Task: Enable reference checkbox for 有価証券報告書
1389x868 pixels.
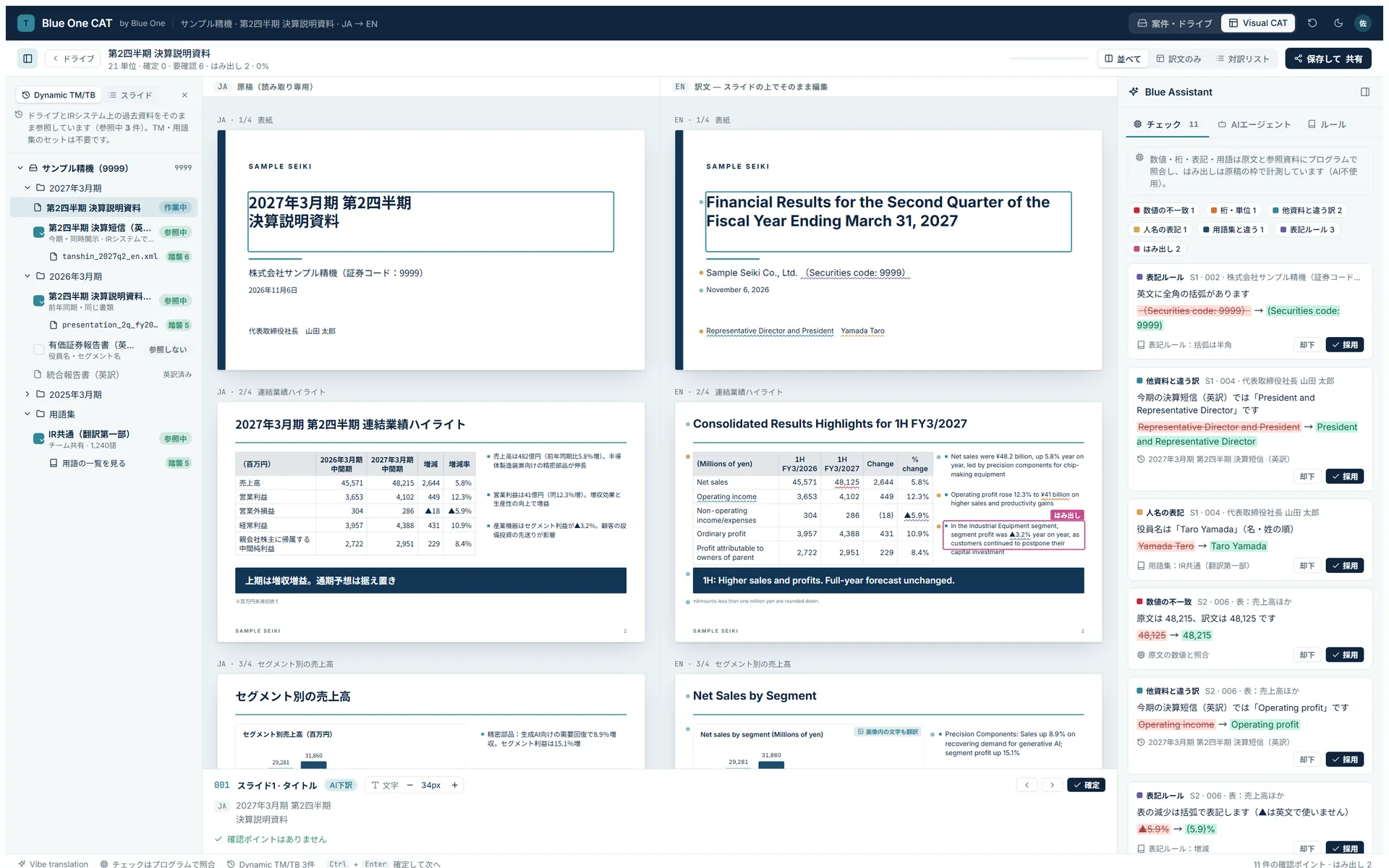Action: pyautogui.click(x=39, y=349)
